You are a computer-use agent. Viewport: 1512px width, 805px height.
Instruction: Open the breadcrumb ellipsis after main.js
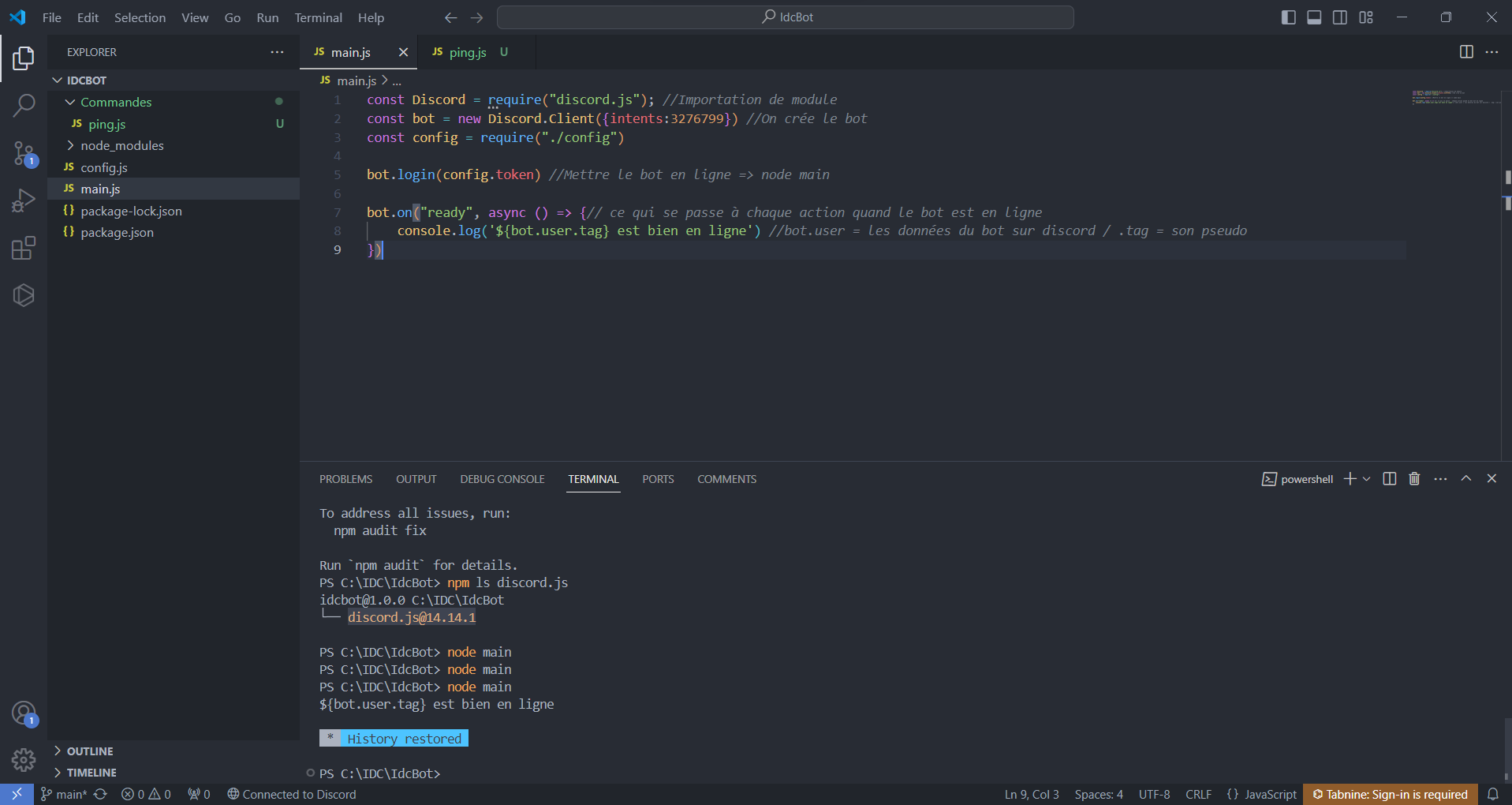click(x=397, y=80)
